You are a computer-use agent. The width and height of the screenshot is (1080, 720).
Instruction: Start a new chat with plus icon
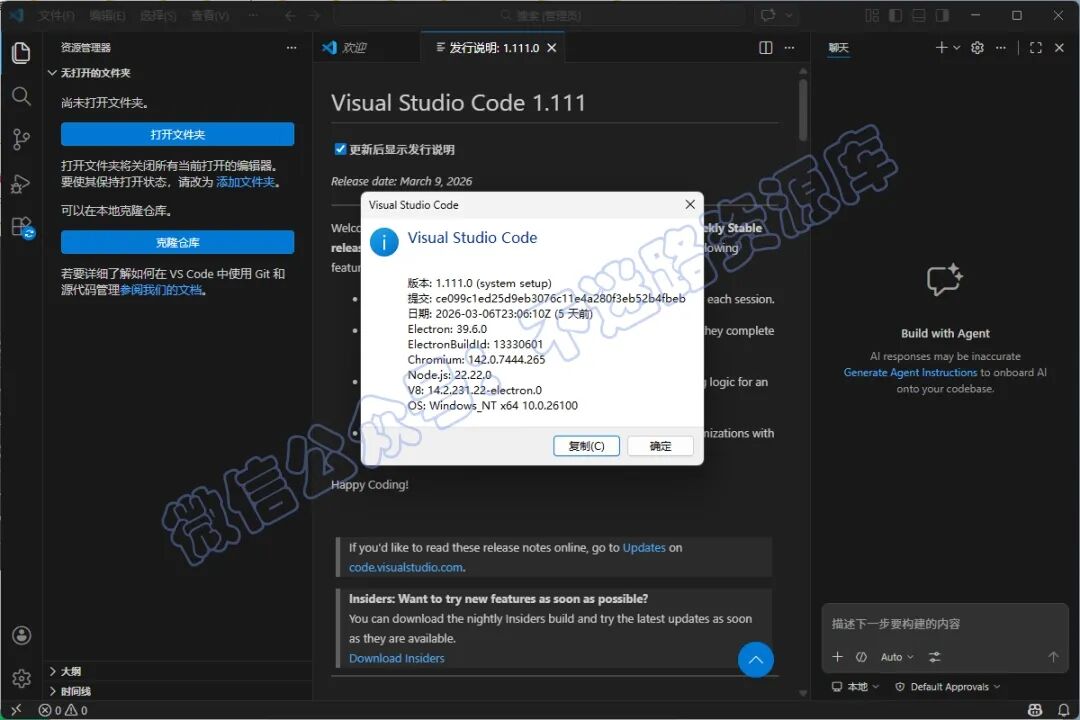[x=941, y=48]
